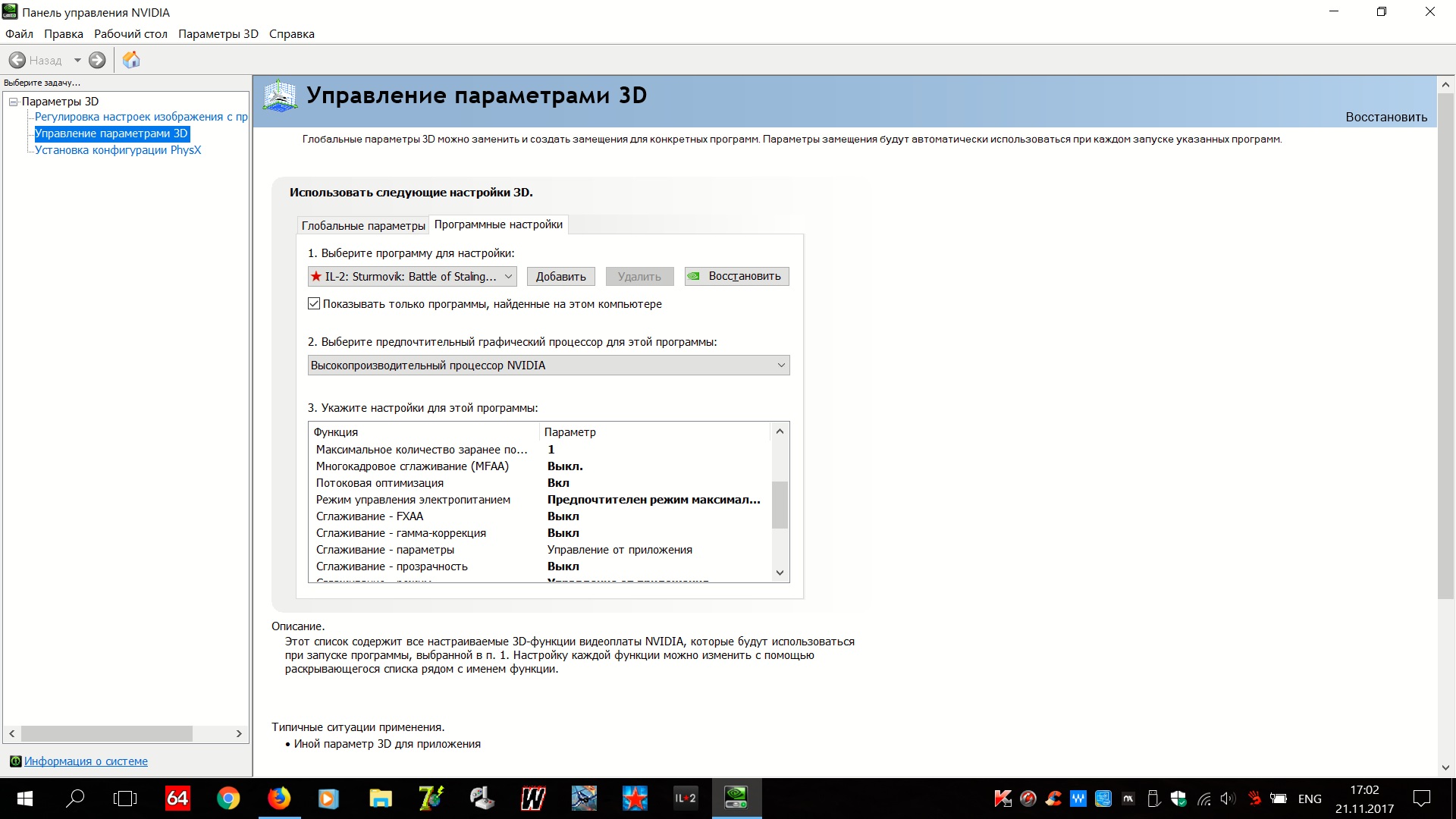Screen dimensions: 1456x819
Task: Open Google Chrome from the taskbar
Action: point(228,799)
